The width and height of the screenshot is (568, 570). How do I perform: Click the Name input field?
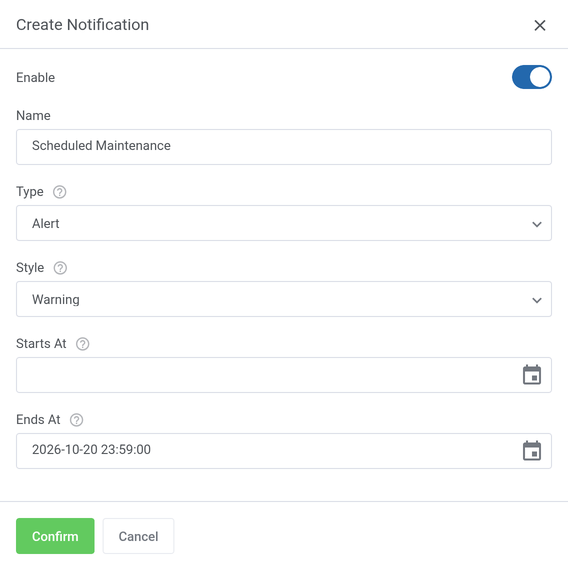284,147
